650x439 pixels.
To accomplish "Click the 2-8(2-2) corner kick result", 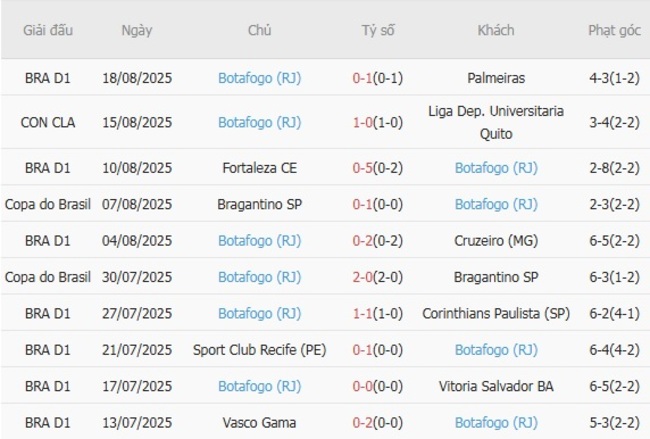I will 614,167.
